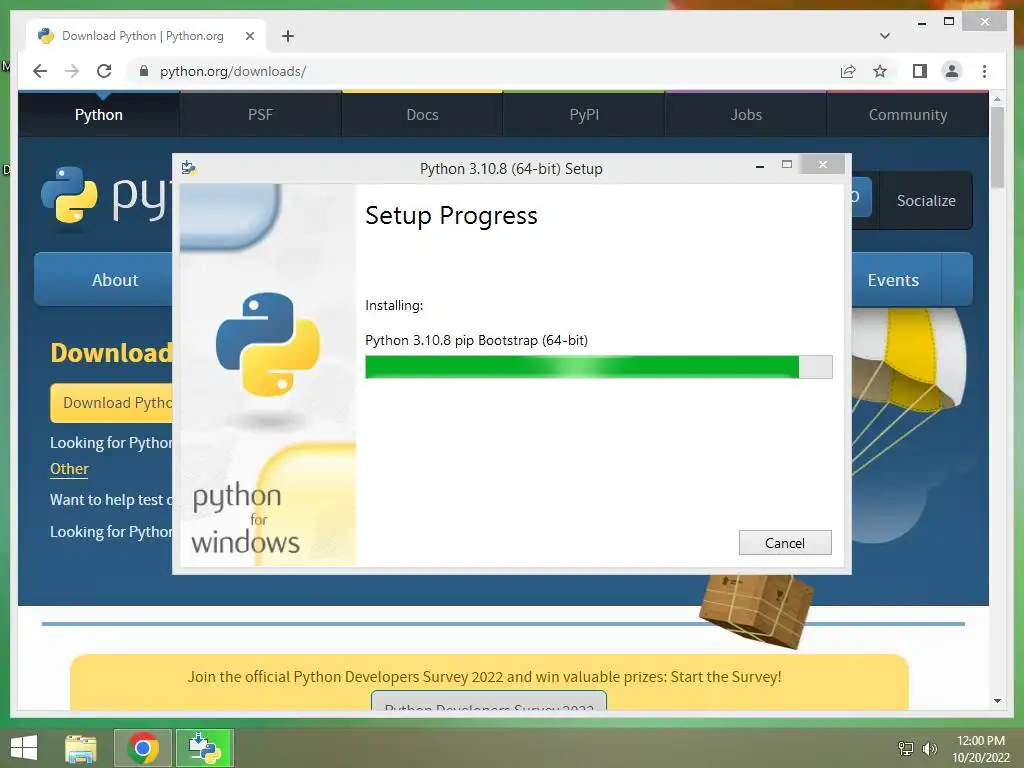
Task: Click the Other link
Action: (x=69, y=469)
